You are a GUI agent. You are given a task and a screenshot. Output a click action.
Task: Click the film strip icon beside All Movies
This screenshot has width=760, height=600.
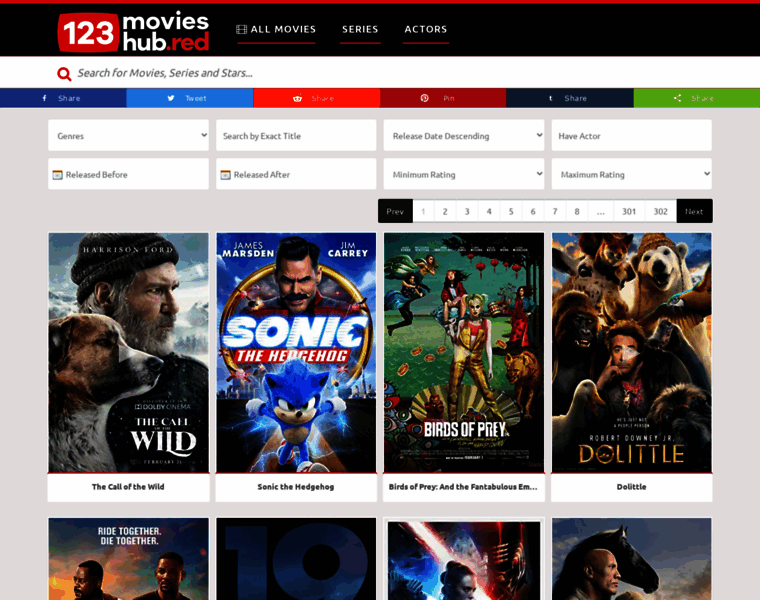coord(241,30)
